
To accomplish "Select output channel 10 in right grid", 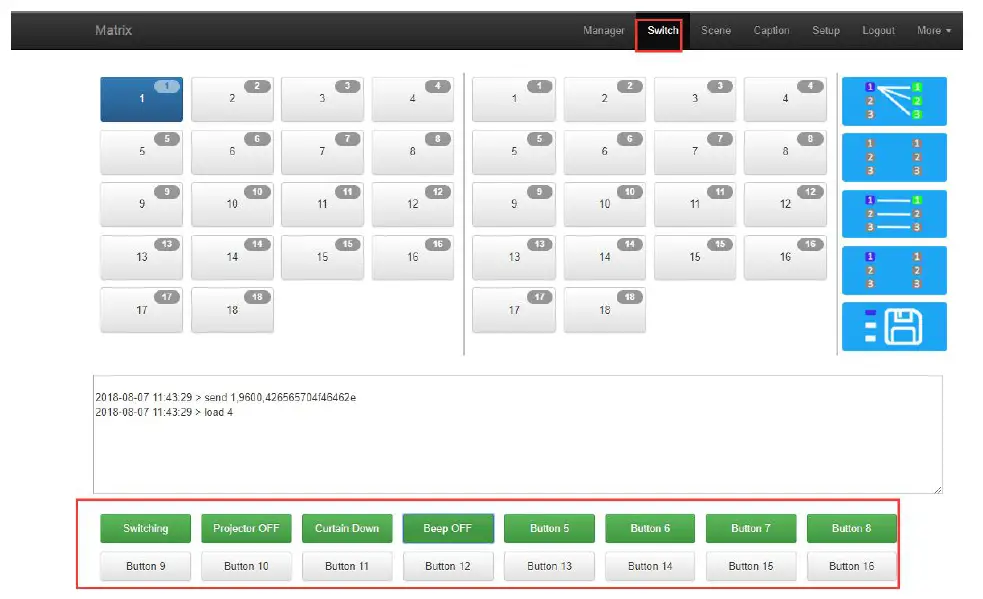I will tap(604, 204).
